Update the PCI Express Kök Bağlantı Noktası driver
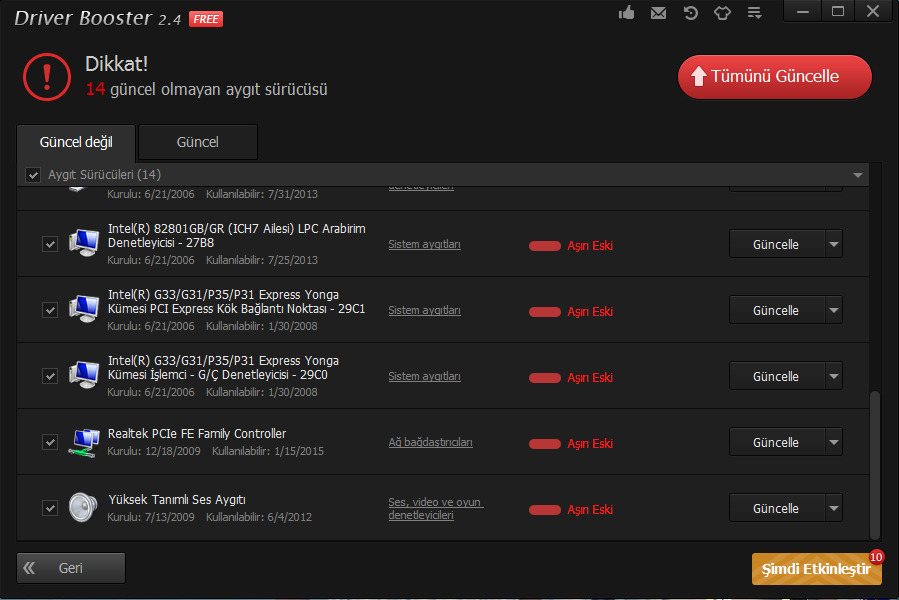Image resolution: width=899 pixels, height=600 pixels. pos(777,310)
